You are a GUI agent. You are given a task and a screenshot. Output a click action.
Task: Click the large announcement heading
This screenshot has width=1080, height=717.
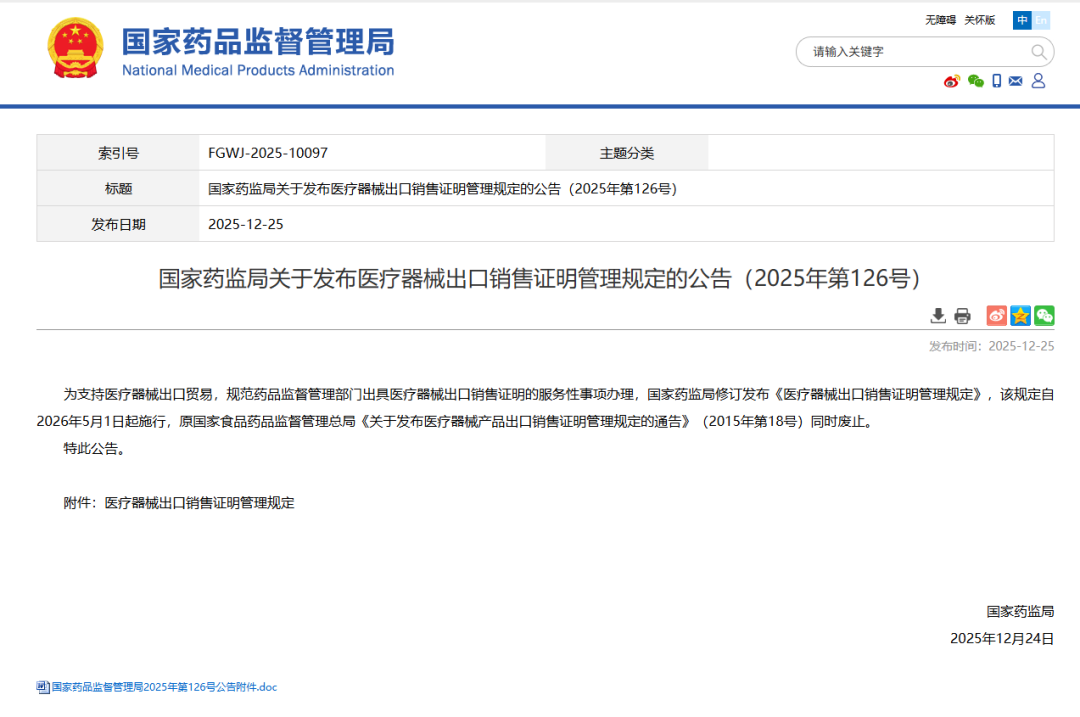click(539, 278)
